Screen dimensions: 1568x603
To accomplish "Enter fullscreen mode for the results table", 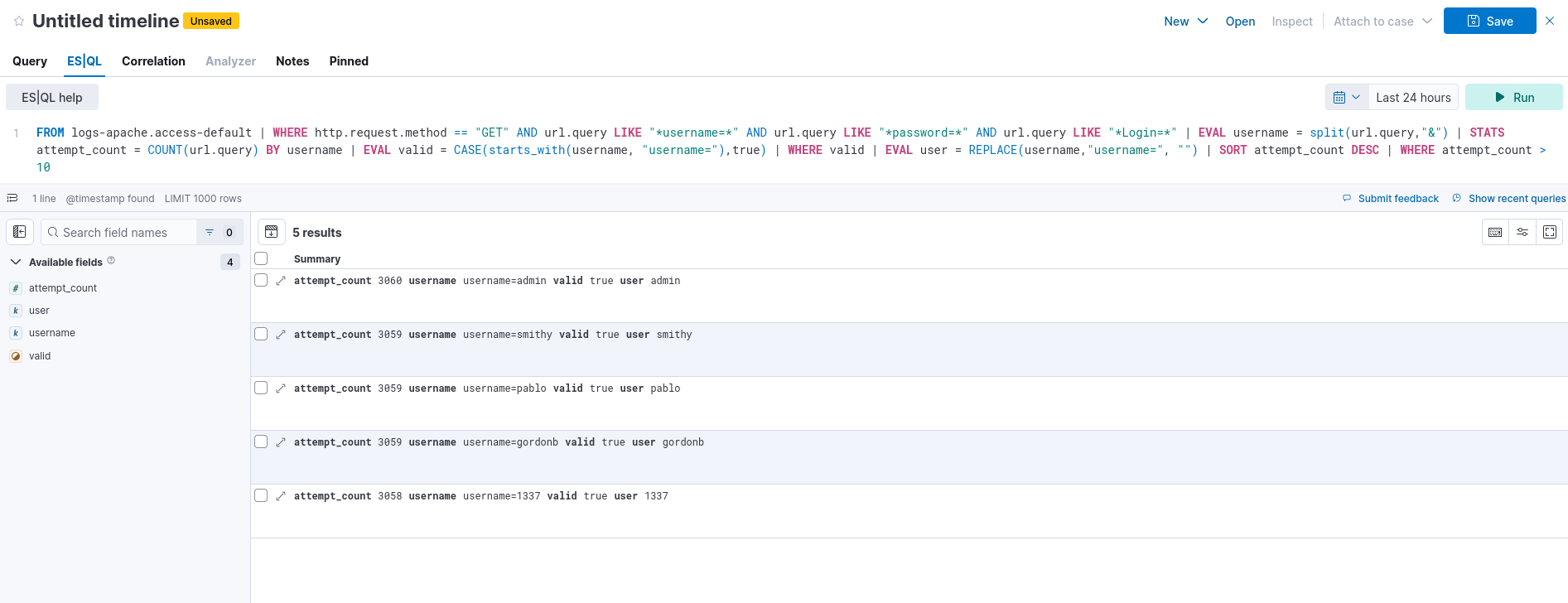I will click(x=1550, y=232).
